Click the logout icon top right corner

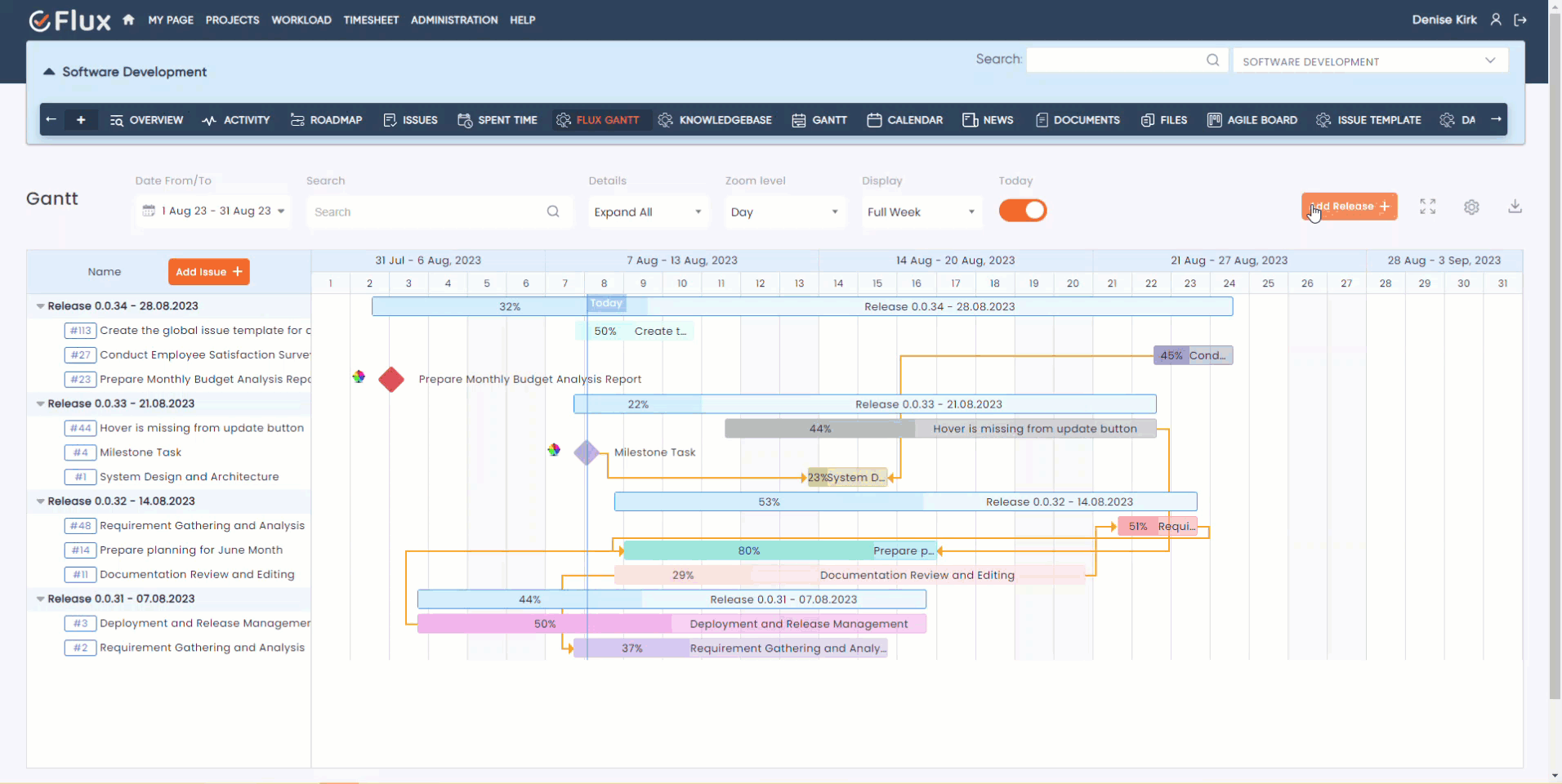click(x=1521, y=20)
